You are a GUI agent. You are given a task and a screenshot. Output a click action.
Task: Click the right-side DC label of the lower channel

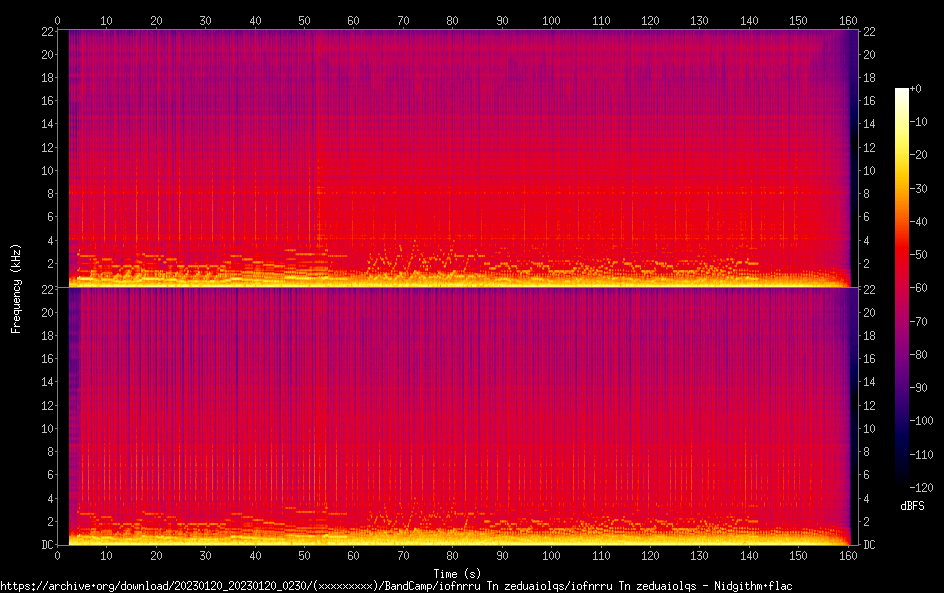coord(870,545)
